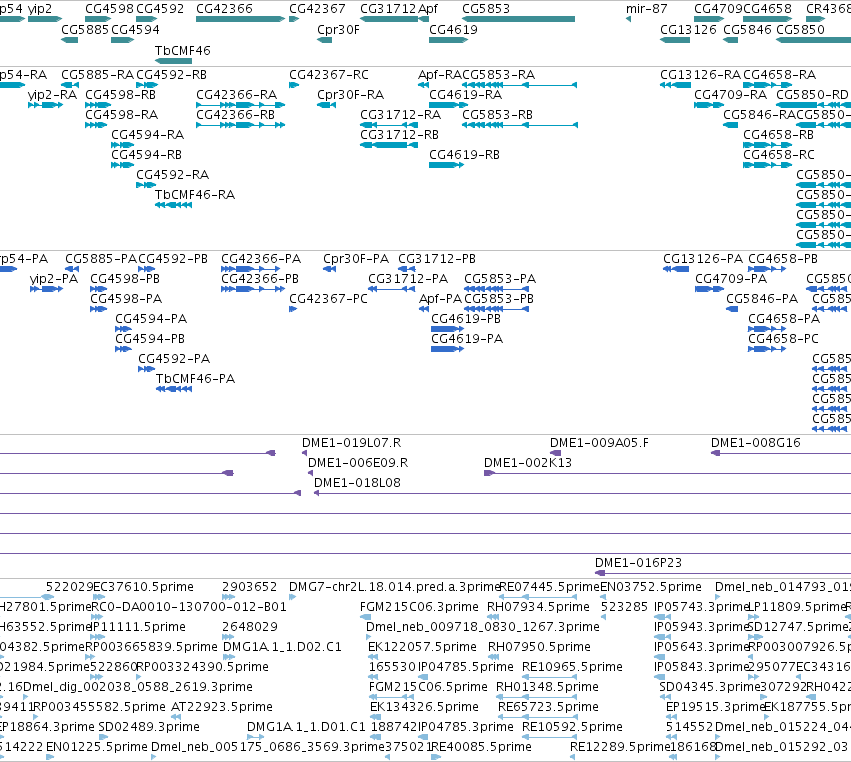Image resolution: width=851 pixels, height=762 pixels.
Task: Click the CG42367-RC transcript label
Action: click(328, 75)
